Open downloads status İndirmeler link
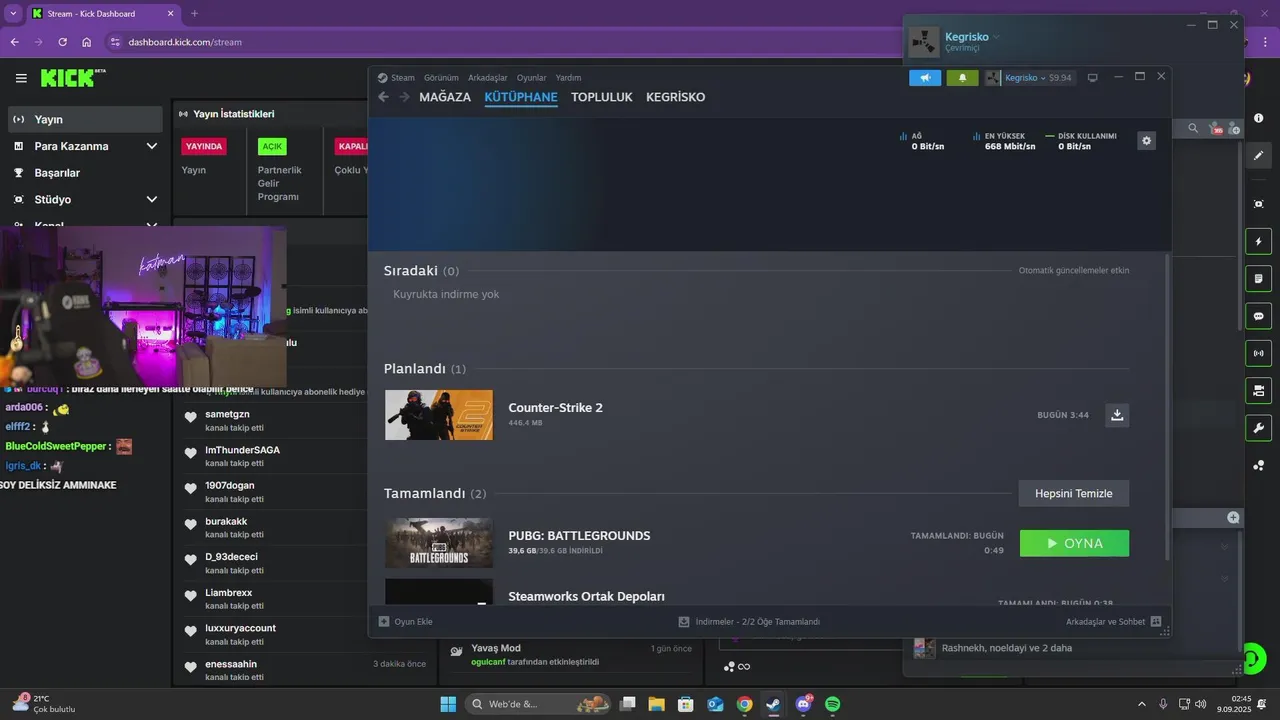The width and height of the screenshot is (1280, 720). click(x=749, y=621)
